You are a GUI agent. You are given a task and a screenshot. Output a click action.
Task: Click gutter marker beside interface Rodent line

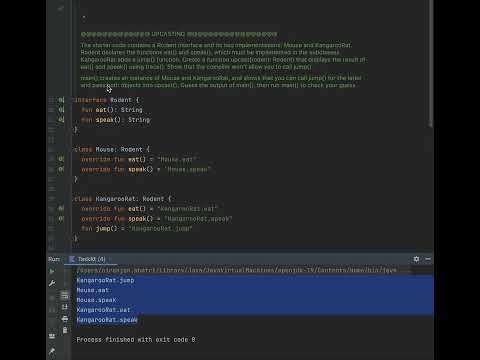tap(61, 100)
